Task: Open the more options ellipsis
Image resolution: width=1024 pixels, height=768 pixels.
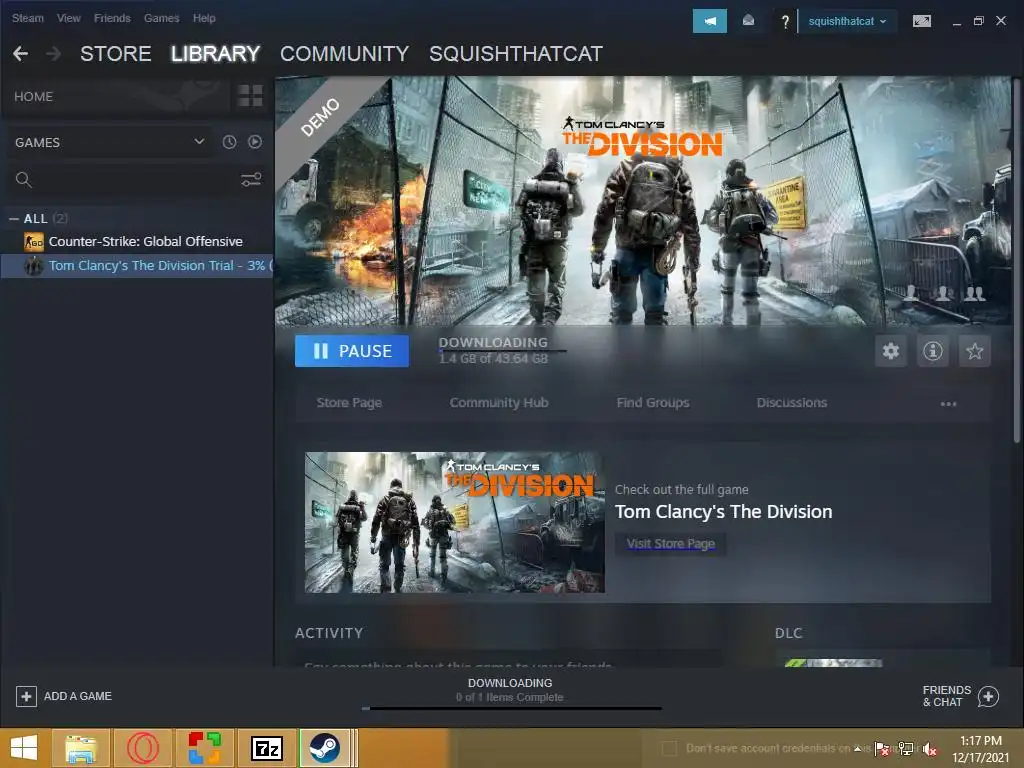Action: pyautogui.click(x=948, y=404)
